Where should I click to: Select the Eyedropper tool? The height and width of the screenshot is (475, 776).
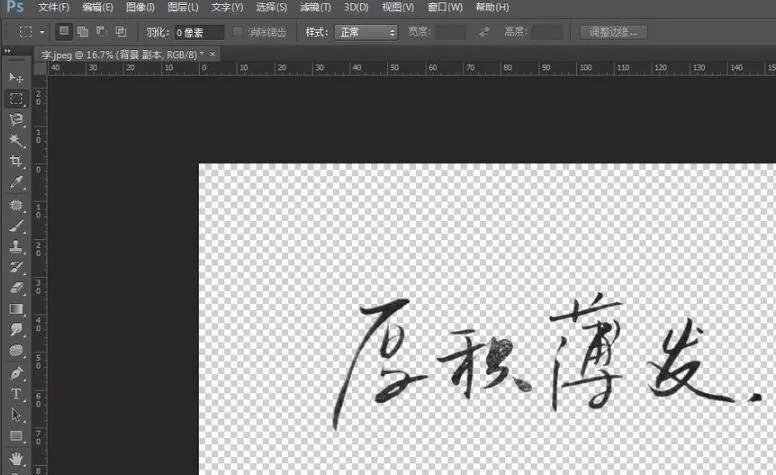pyautogui.click(x=16, y=183)
